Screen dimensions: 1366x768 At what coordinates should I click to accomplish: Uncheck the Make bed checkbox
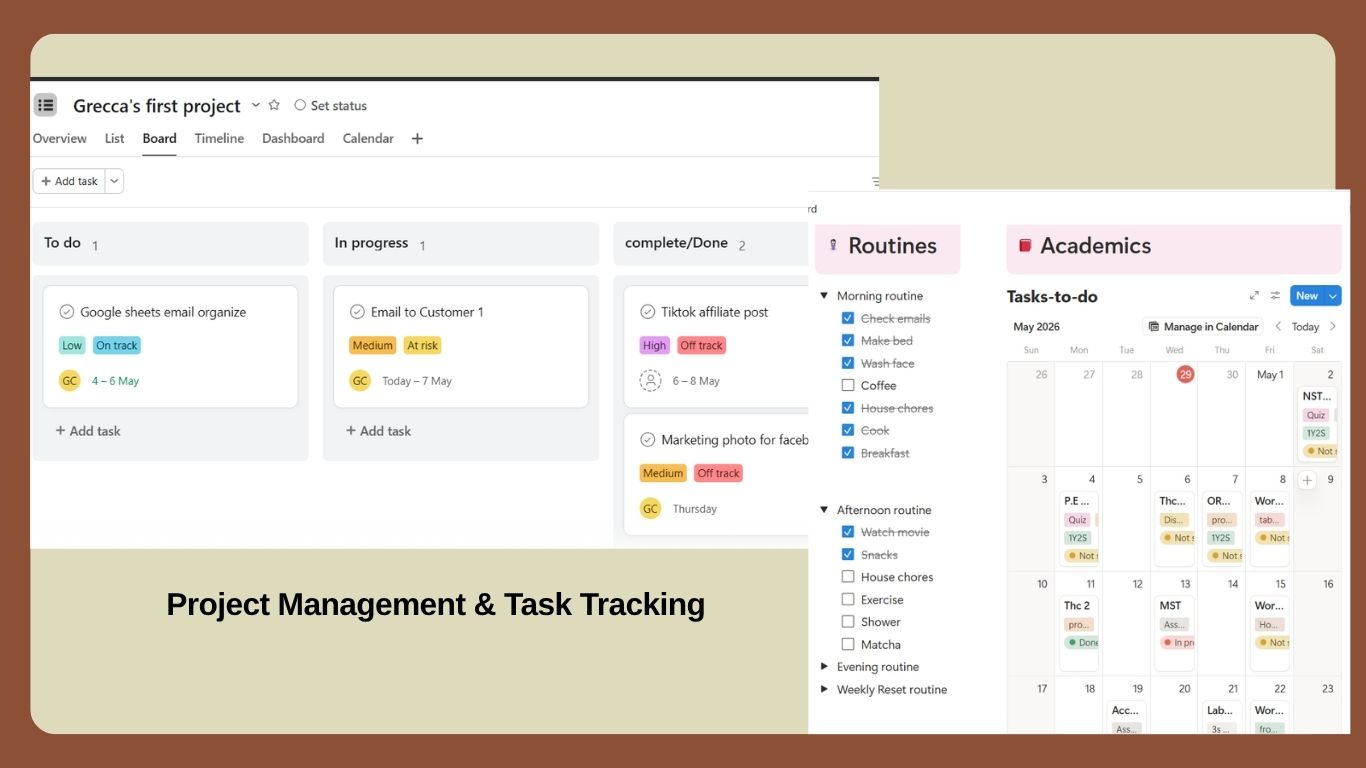pyautogui.click(x=848, y=340)
